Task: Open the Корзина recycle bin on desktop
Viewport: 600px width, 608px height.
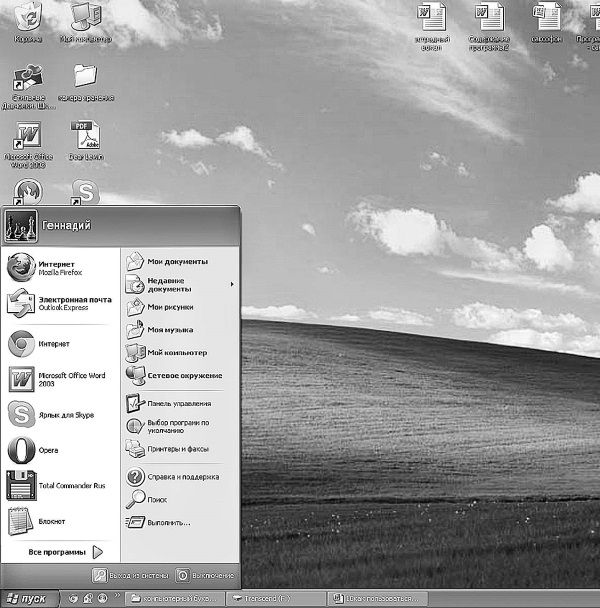Action: 28,22
